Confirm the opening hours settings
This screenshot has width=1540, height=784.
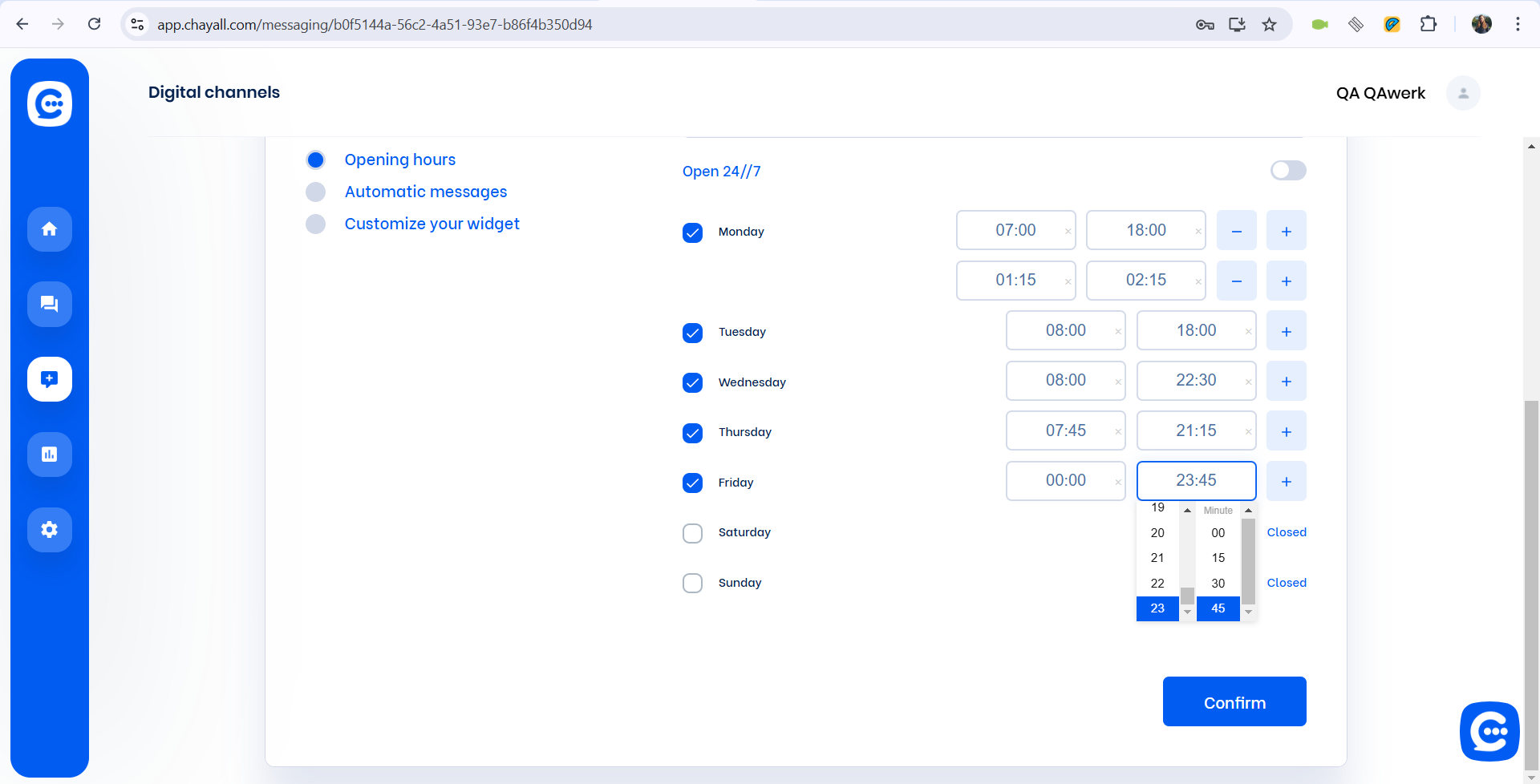pos(1234,701)
